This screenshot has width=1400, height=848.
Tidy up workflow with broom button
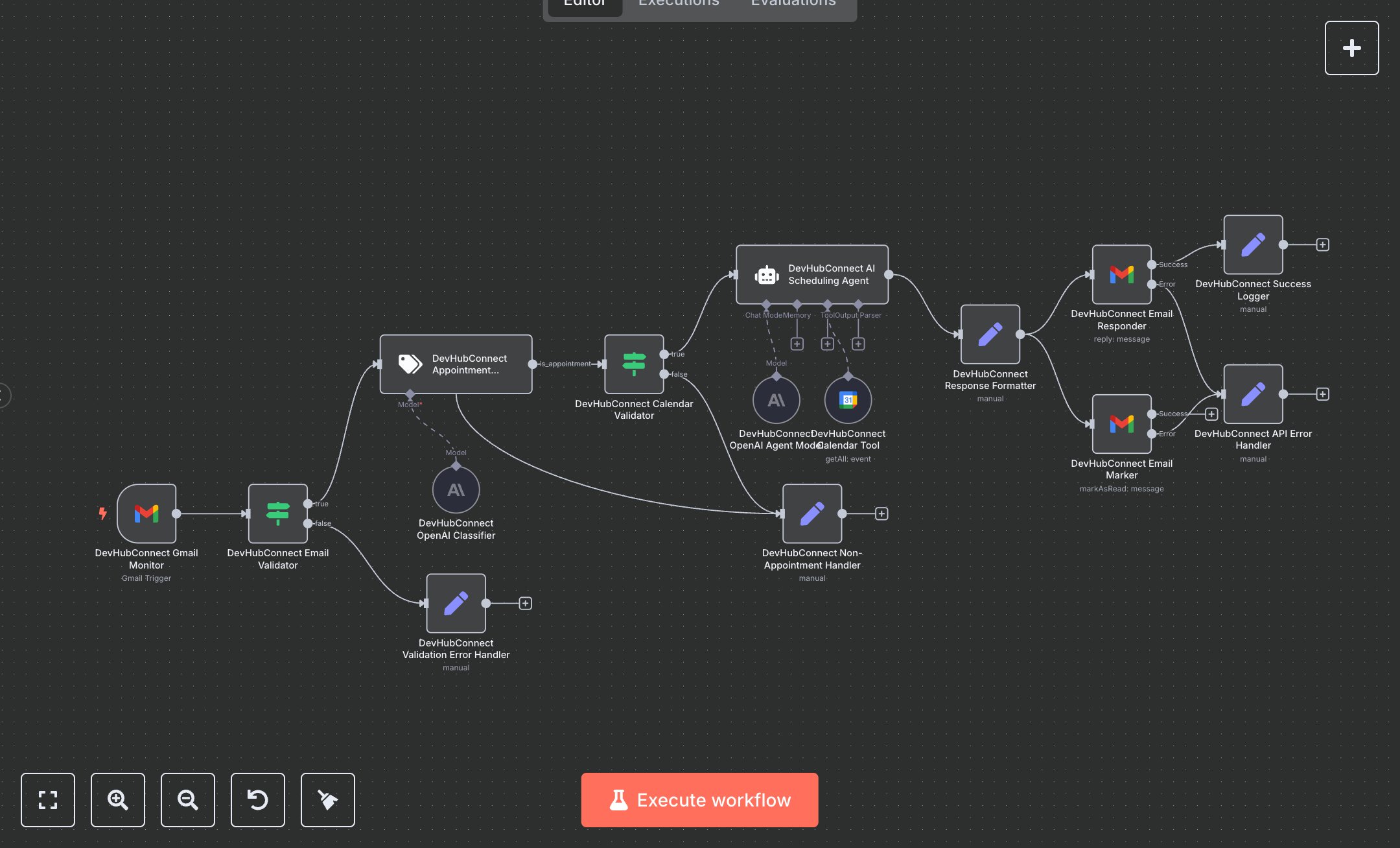[328, 800]
